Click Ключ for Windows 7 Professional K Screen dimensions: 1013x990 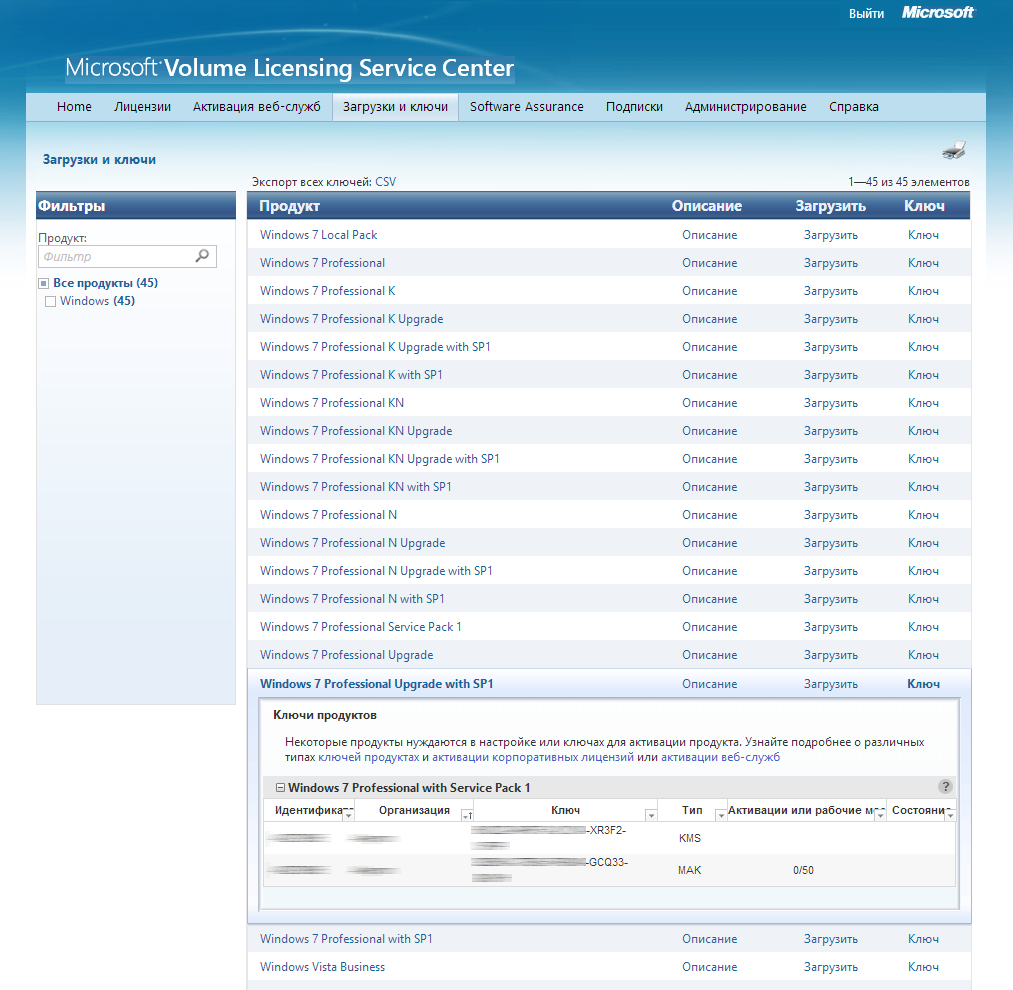923,291
